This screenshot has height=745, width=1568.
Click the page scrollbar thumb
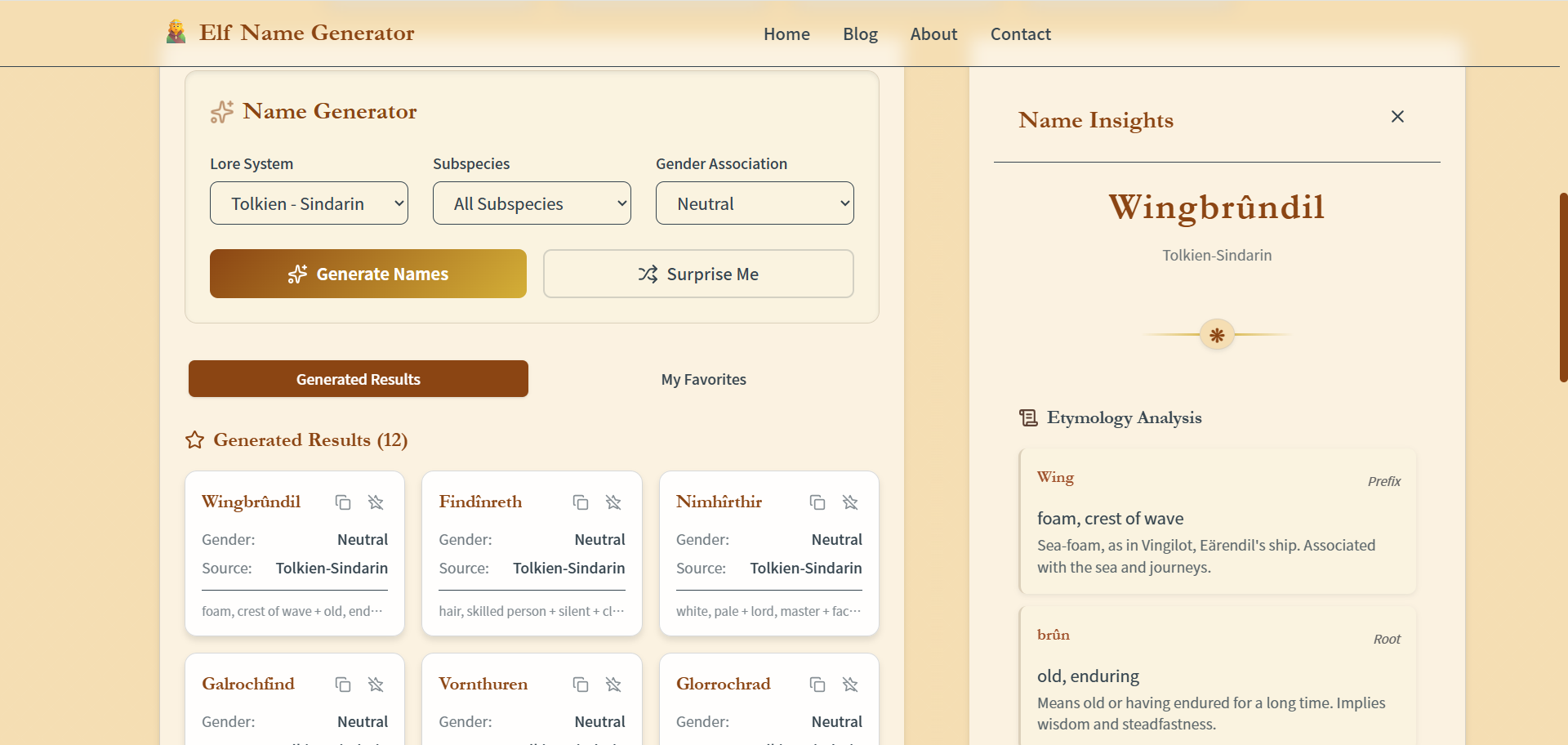(1563, 288)
